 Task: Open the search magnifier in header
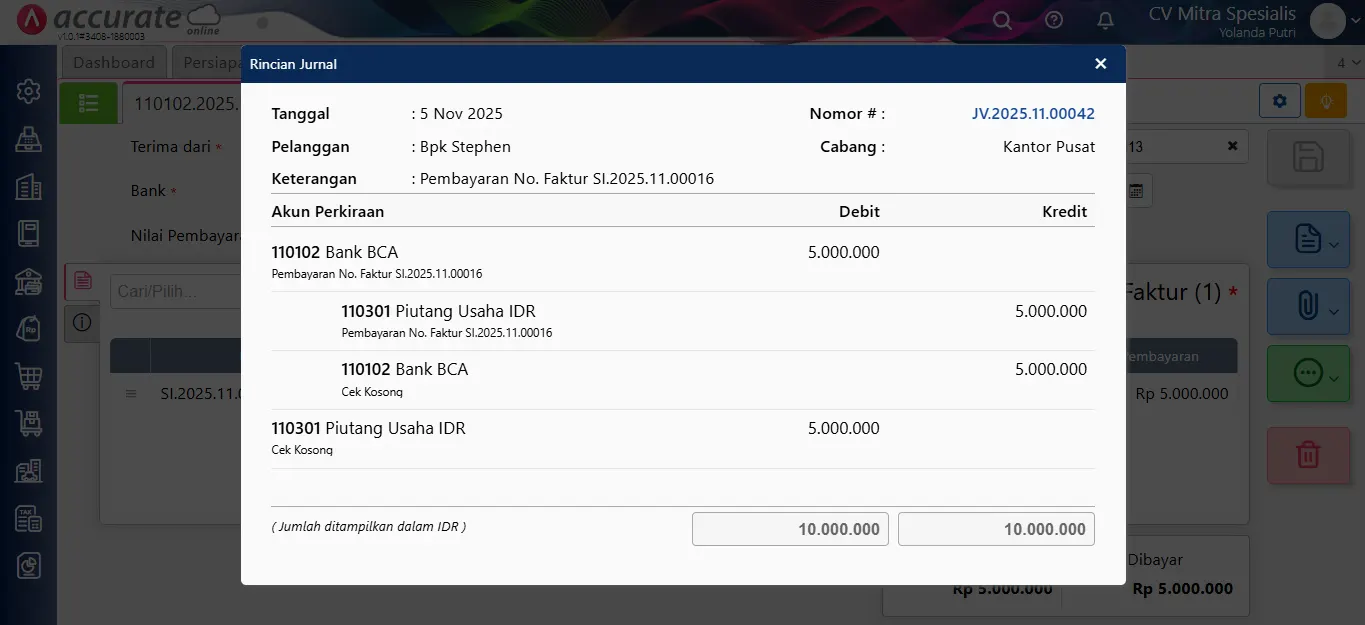(x=1002, y=20)
